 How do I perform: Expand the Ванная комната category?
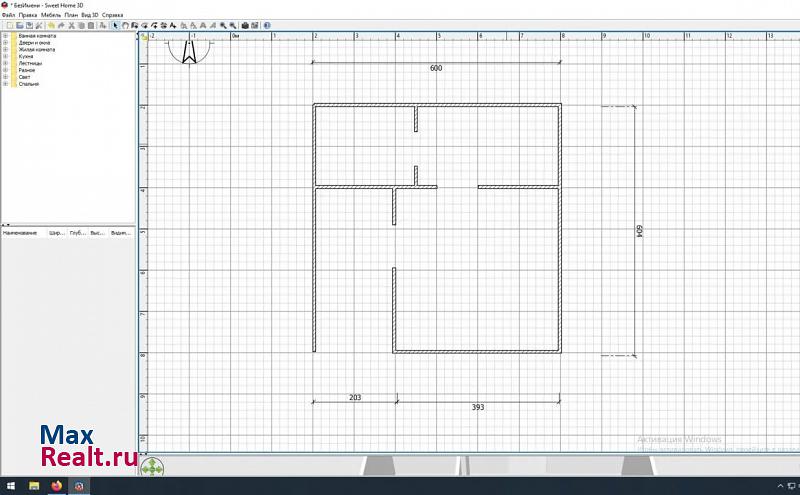(x=5, y=36)
